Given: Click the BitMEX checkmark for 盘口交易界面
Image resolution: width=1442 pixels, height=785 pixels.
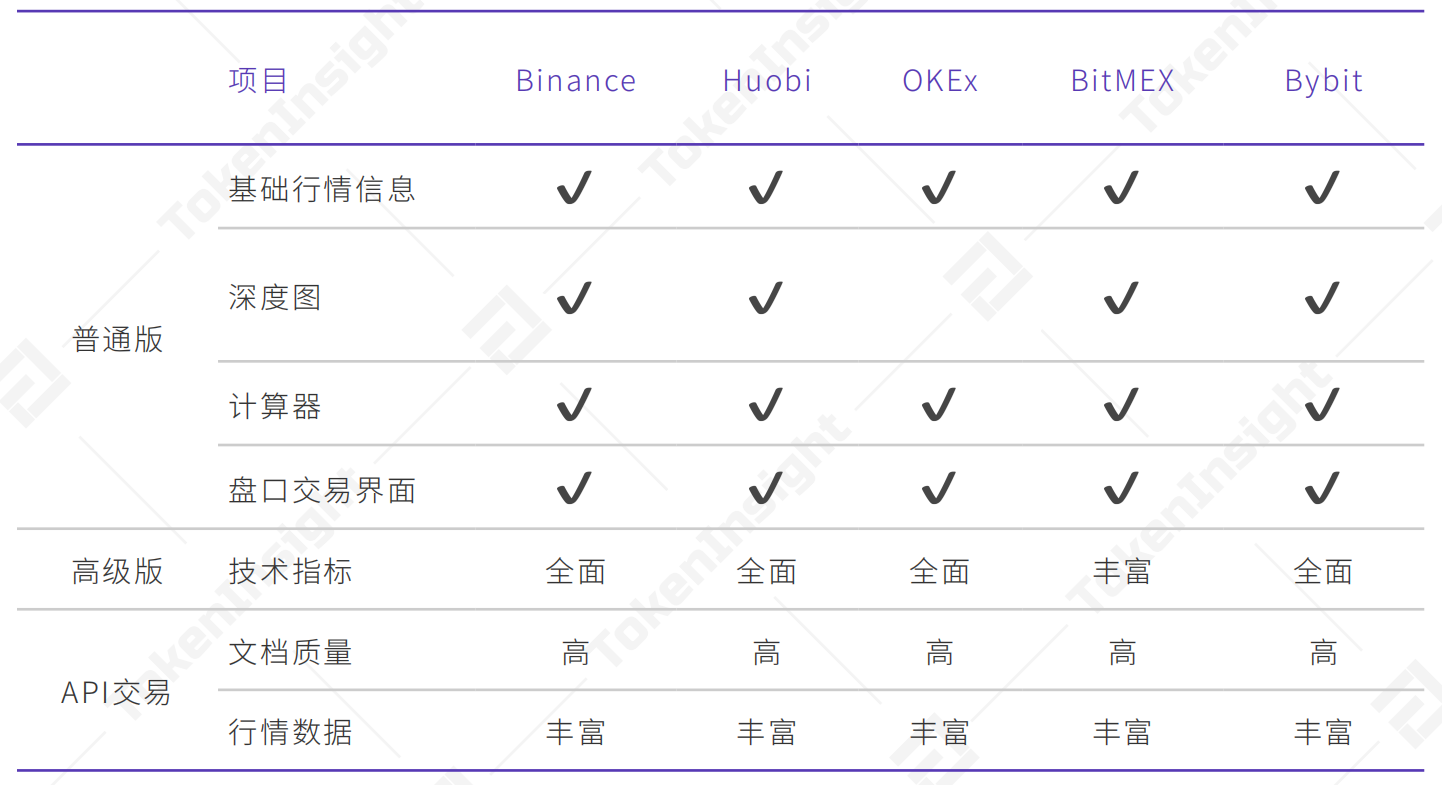Looking at the screenshot, I should coord(1122,488).
